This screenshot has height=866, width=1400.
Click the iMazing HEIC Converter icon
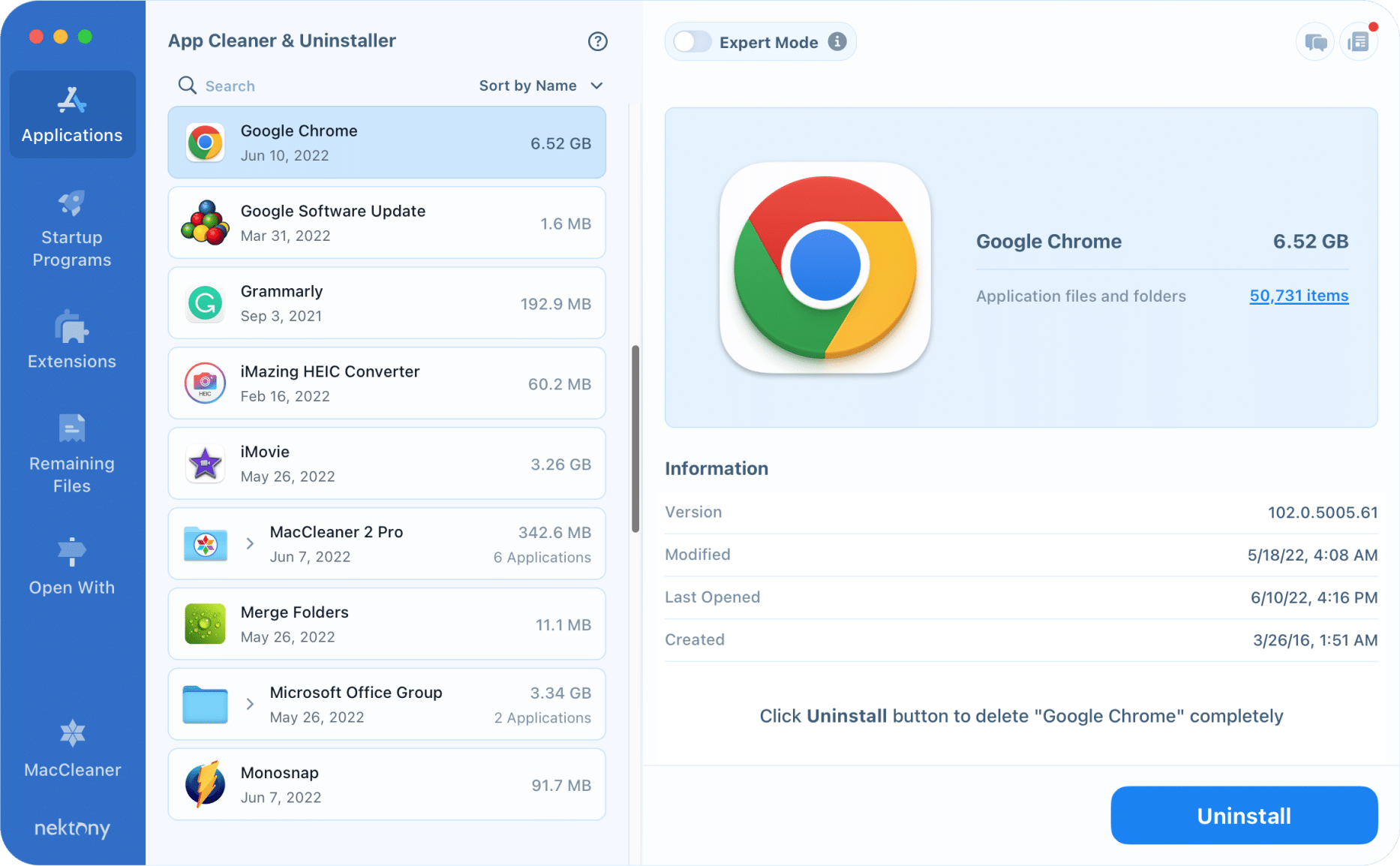click(205, 383)
